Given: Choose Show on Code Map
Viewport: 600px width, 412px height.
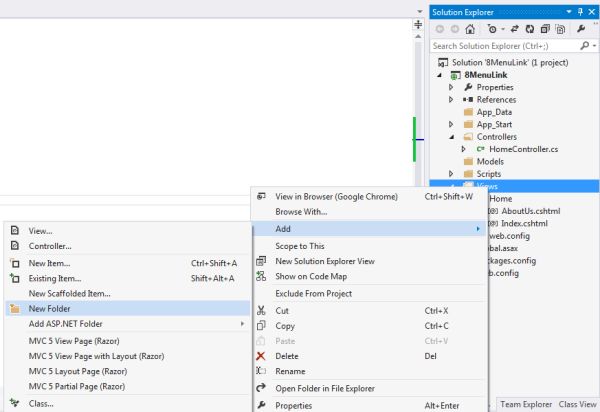Looking at the screenshot, I should coord(369,277).
